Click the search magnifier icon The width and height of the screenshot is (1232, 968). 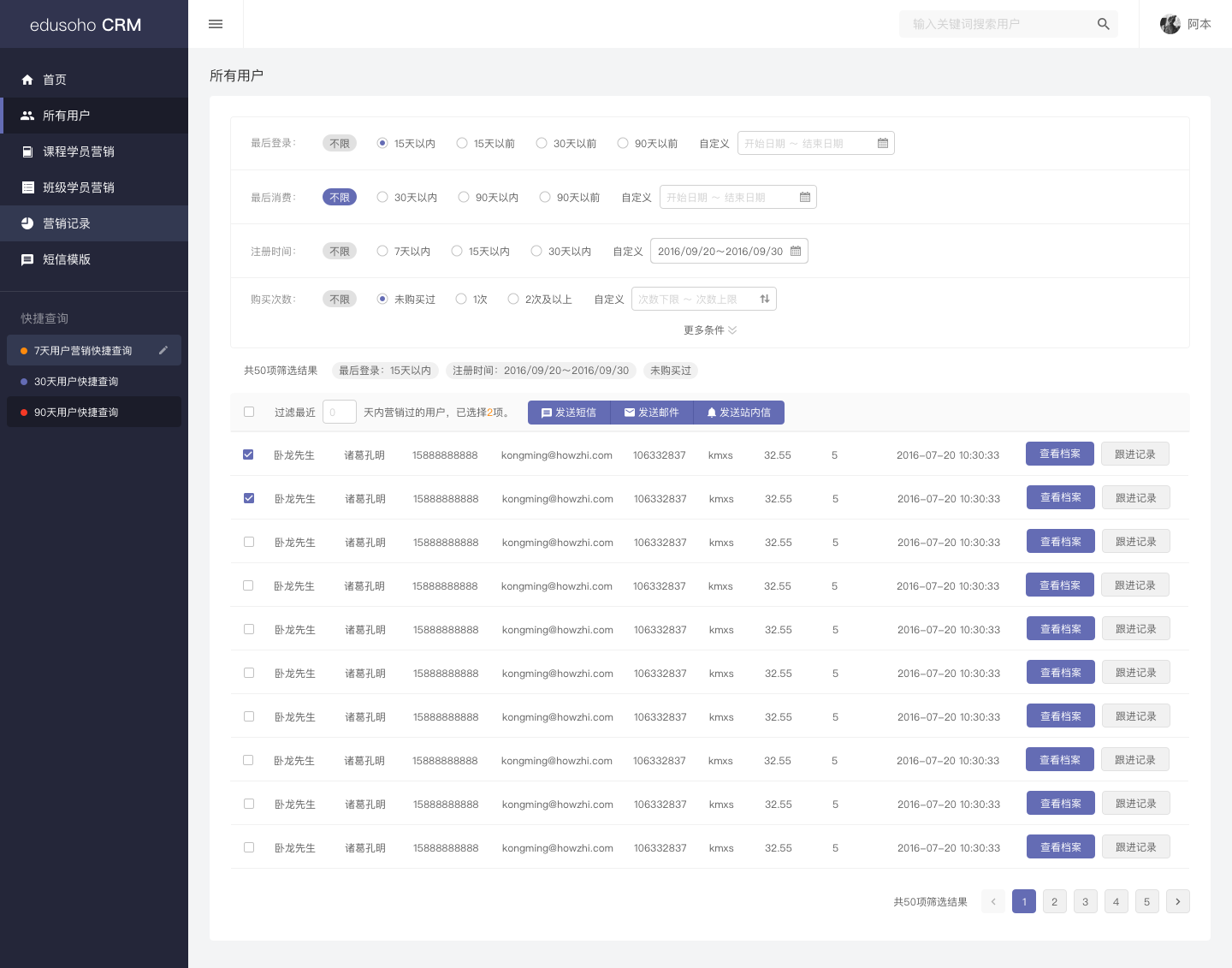point(1103,24)
